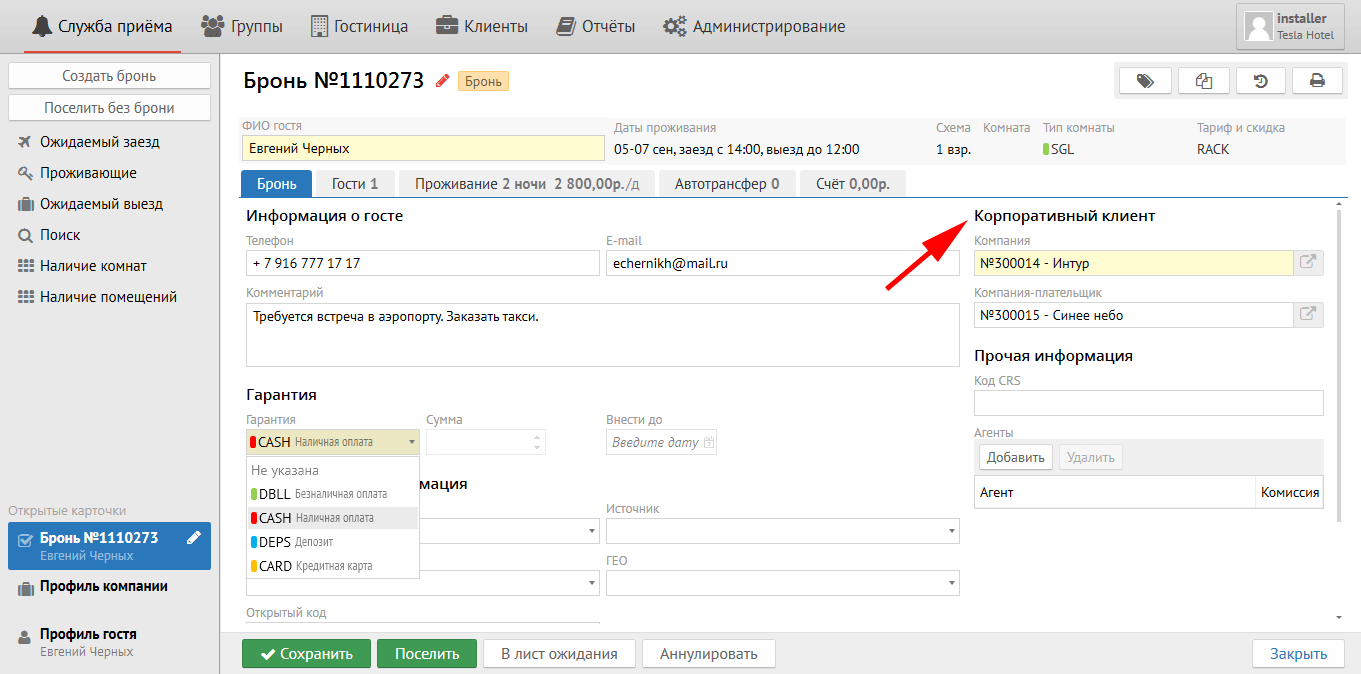1361x674 pixels.
Task: Click calendar icon in Внести до field
Action: coord(709,442)
